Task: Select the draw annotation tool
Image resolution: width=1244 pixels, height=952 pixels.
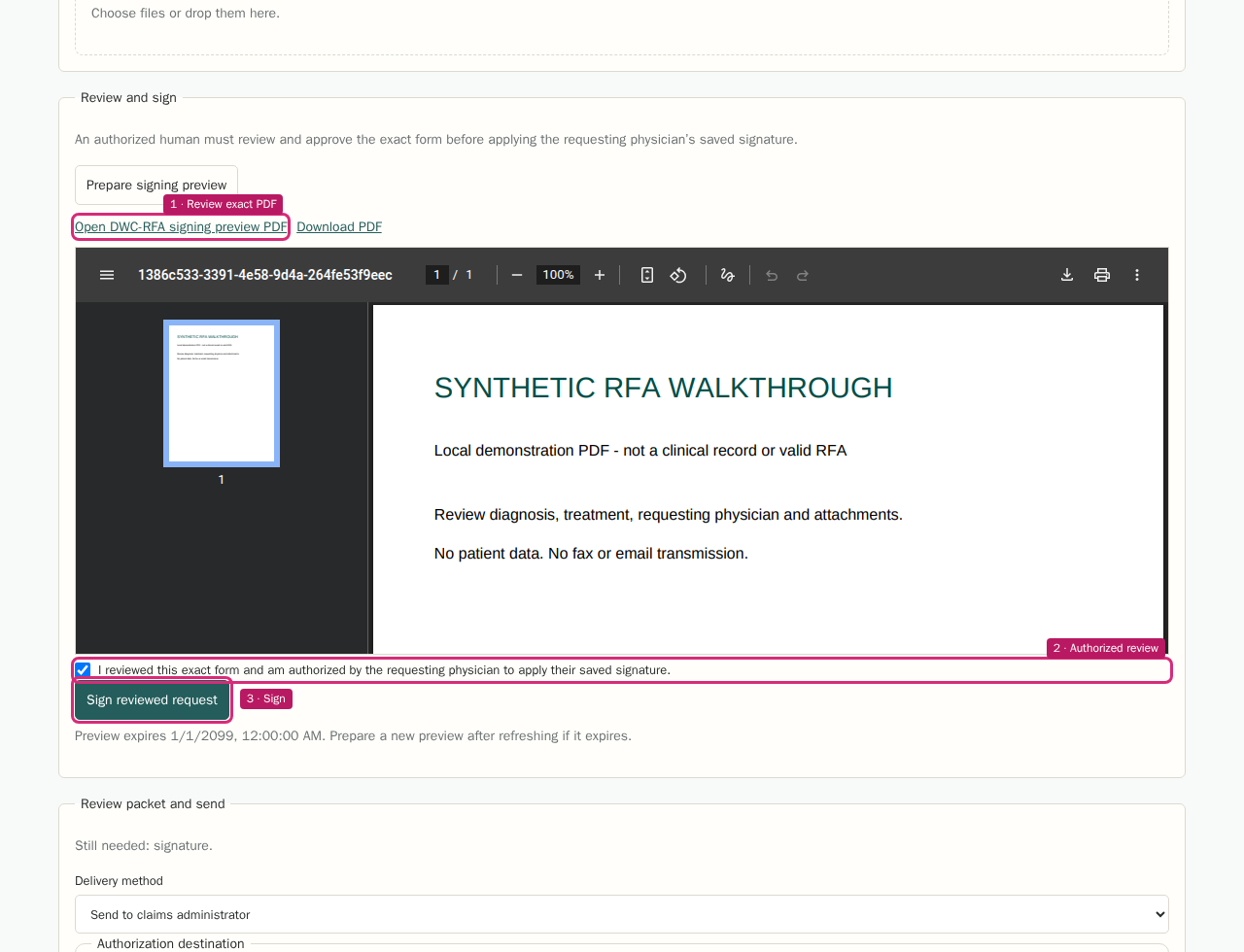Action: coord(727,275)
